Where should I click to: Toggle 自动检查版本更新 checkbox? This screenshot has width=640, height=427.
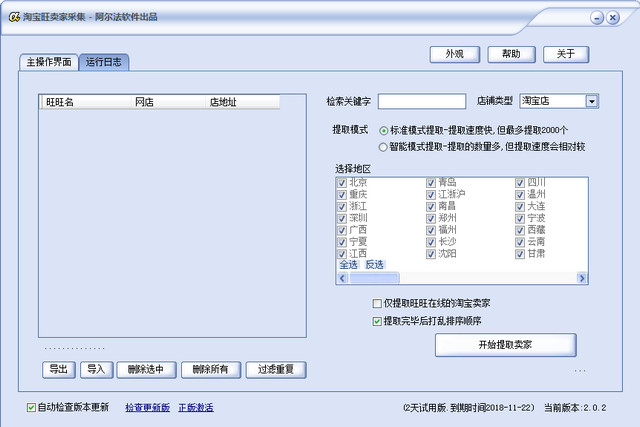(x=31, y=408)
